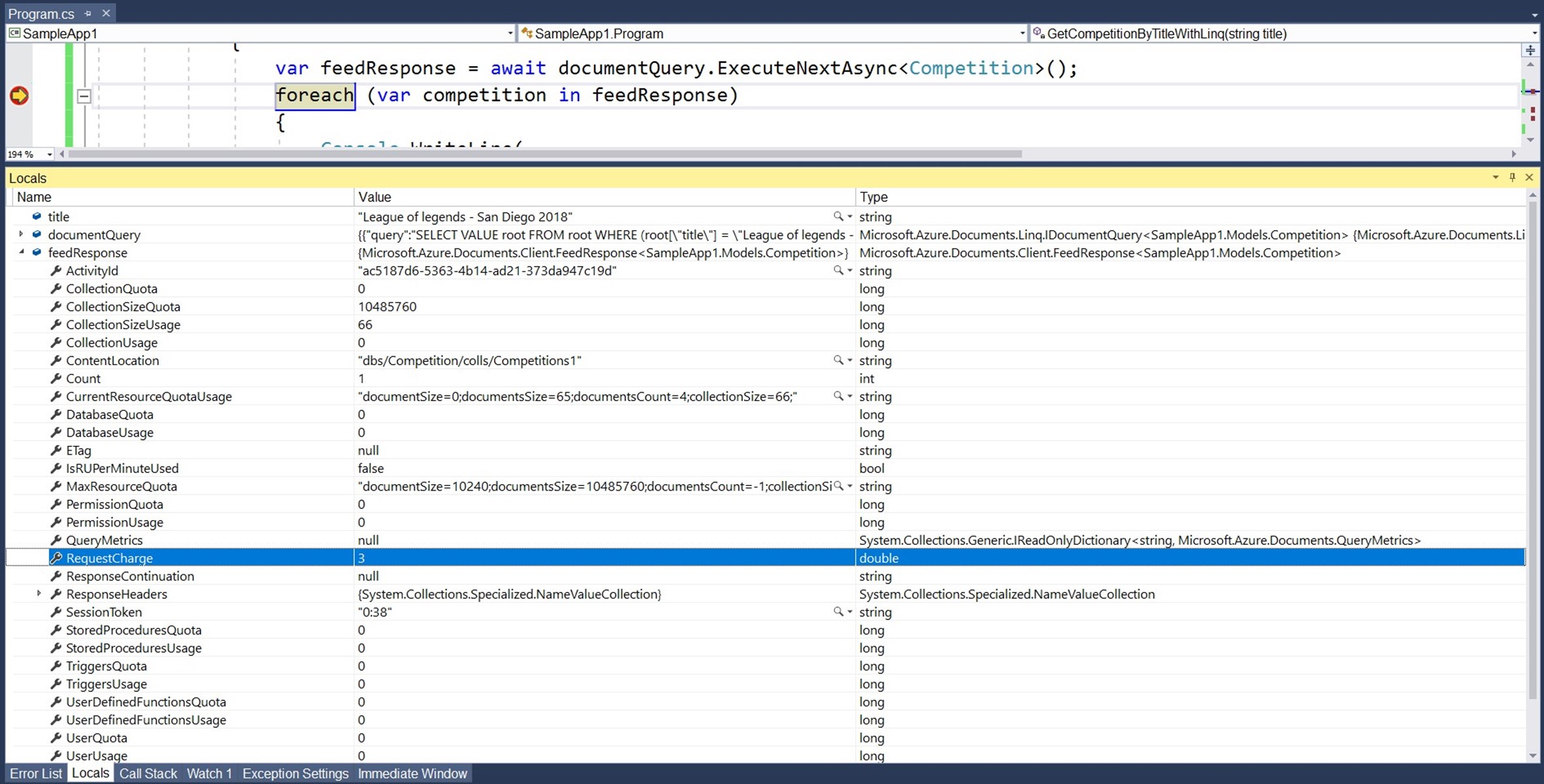Open the magnifier beside ActivityId value

[x=838, y=270]
